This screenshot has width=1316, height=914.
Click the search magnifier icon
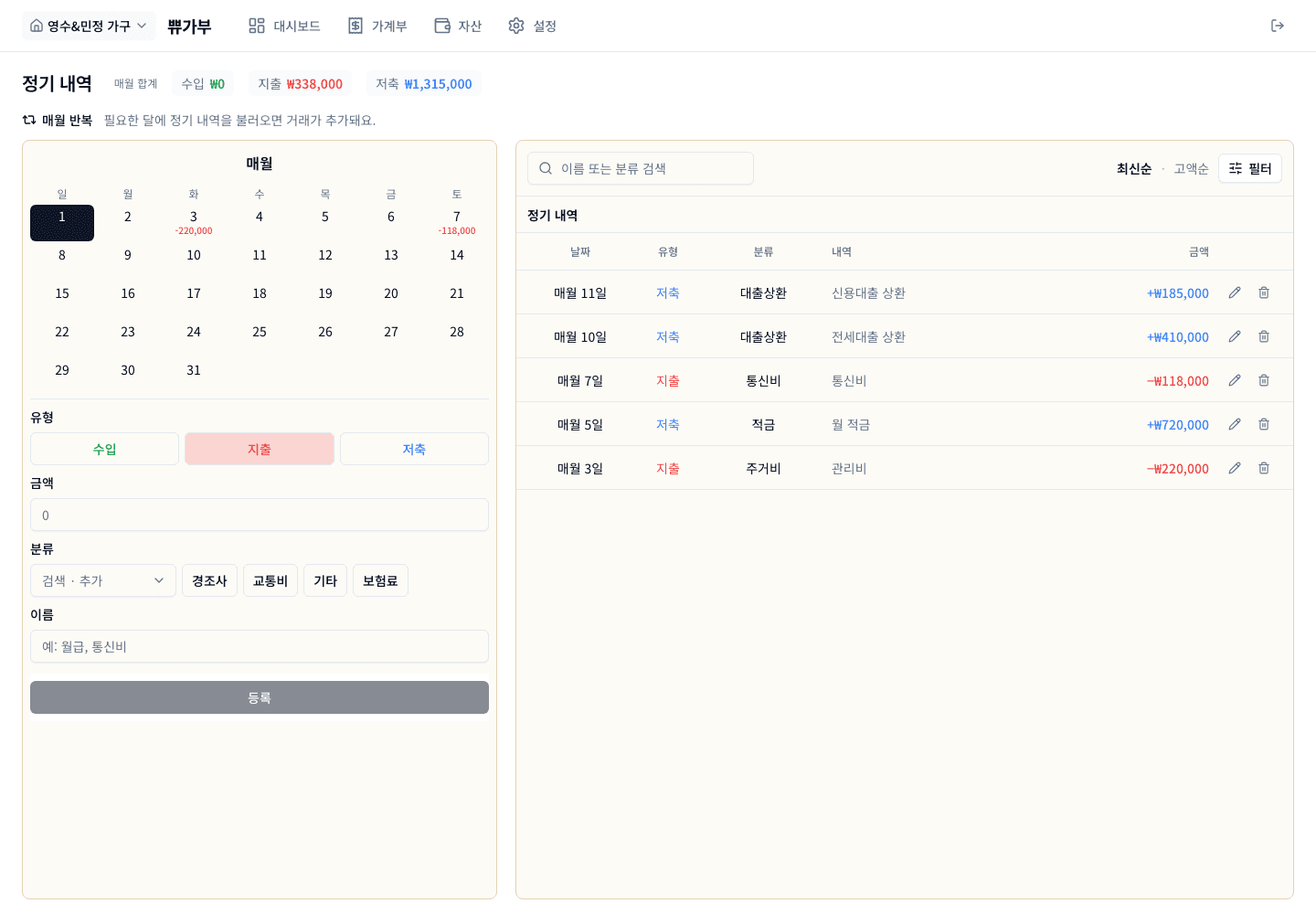[x=546, y=168]
